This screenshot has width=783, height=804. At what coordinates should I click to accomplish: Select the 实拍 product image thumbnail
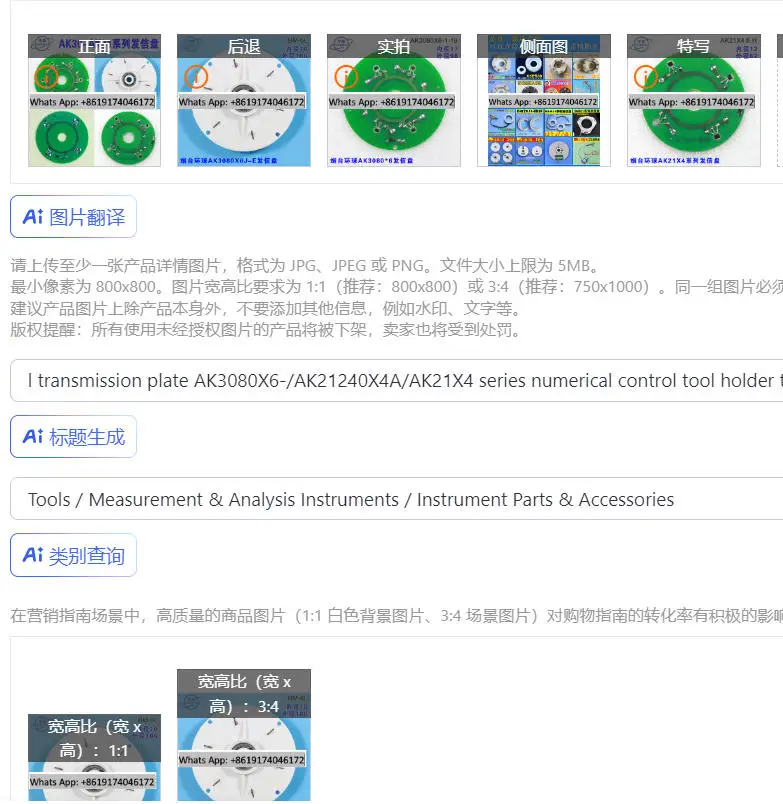394,100
